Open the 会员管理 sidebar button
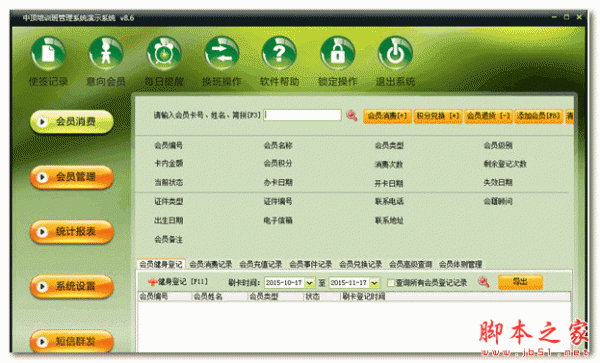Screen dimensions: 600x363 [x=72, y=177]
